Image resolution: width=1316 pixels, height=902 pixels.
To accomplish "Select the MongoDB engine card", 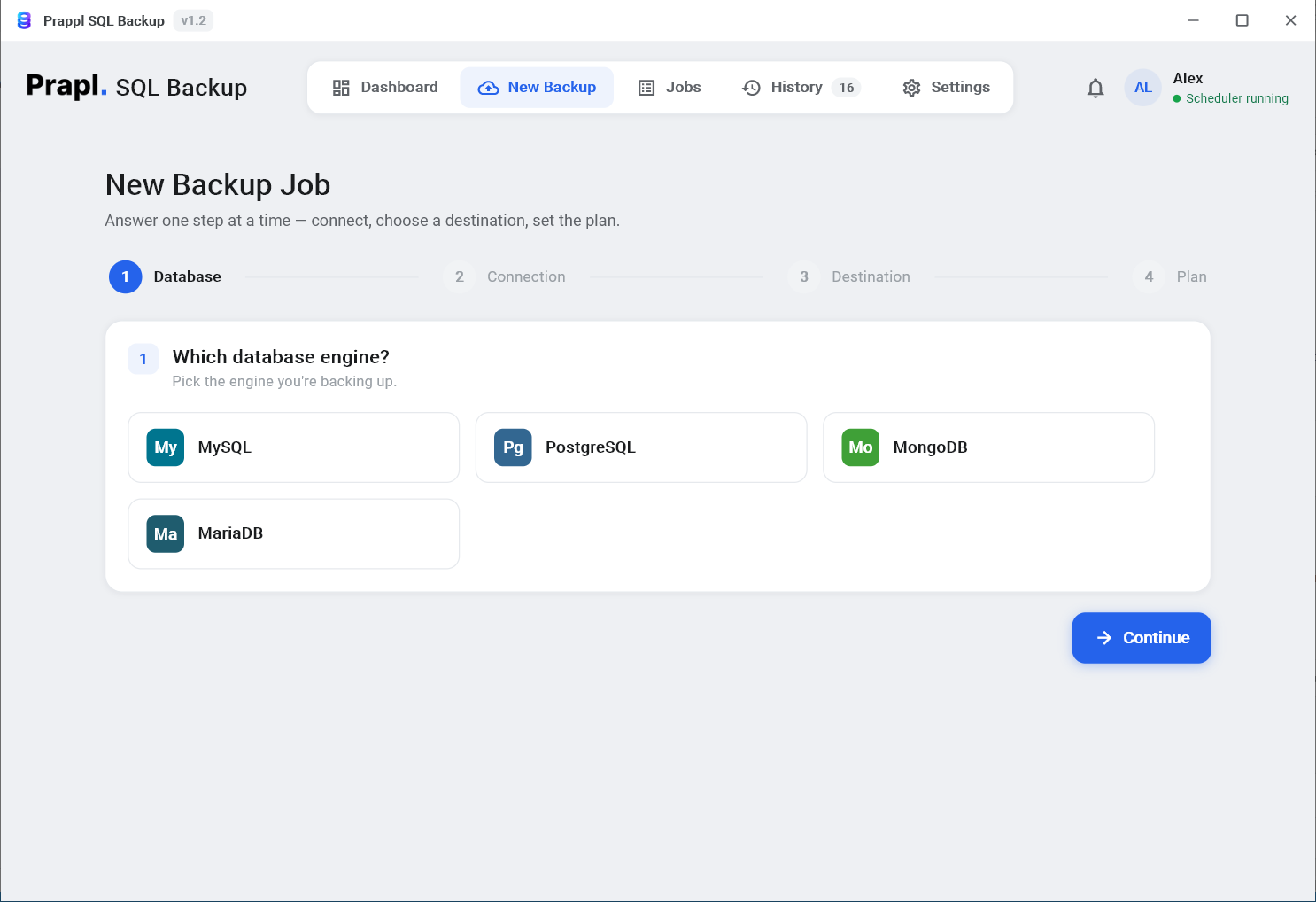I will pyautogui.click(x=989, y=447).
